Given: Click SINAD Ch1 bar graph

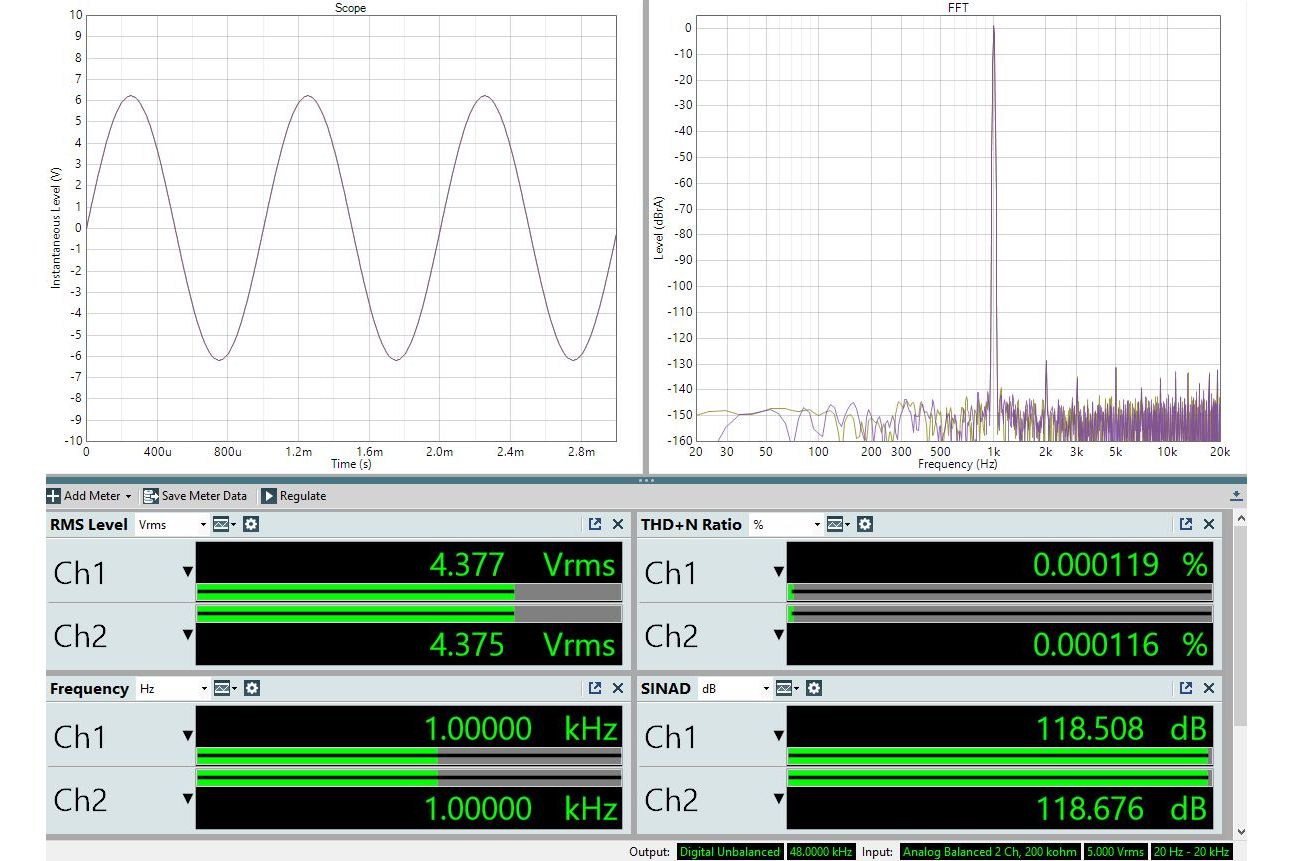Looking at the screenshot, I should (1000, 755).
